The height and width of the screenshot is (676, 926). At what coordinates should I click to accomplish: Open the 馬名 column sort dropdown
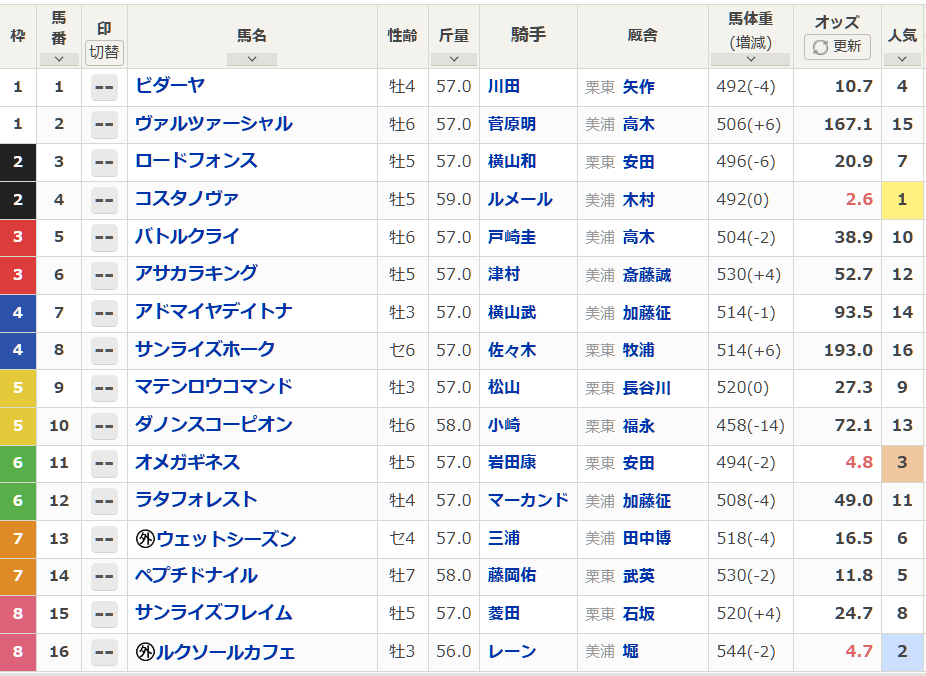(251, 58)
